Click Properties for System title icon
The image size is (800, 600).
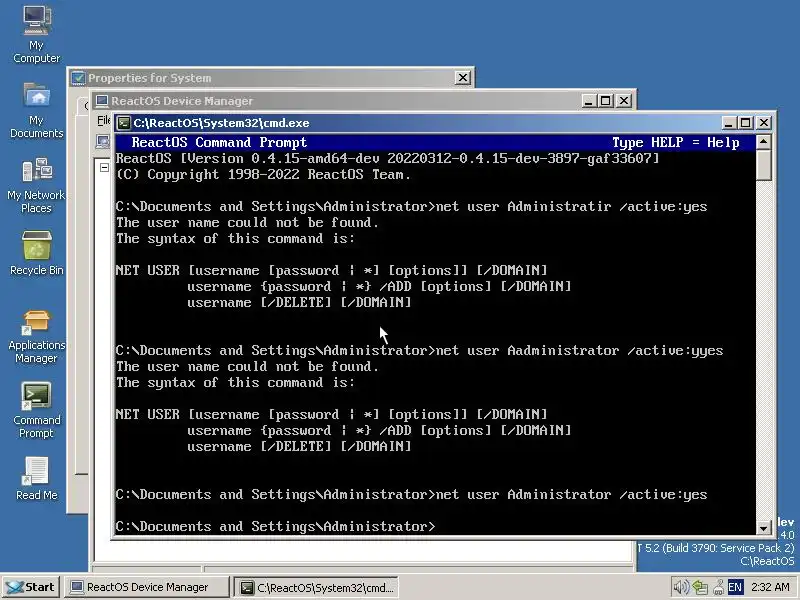pos(78,78)
